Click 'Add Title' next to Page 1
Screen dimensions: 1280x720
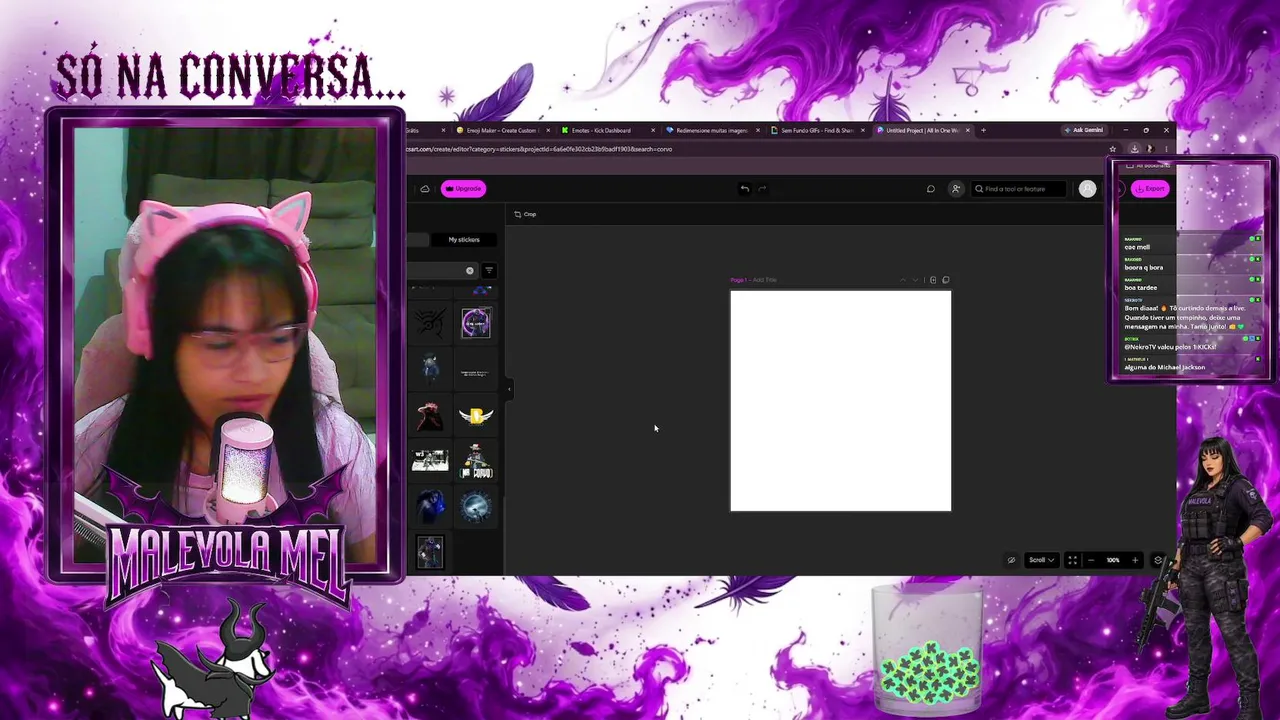(765, 280)
